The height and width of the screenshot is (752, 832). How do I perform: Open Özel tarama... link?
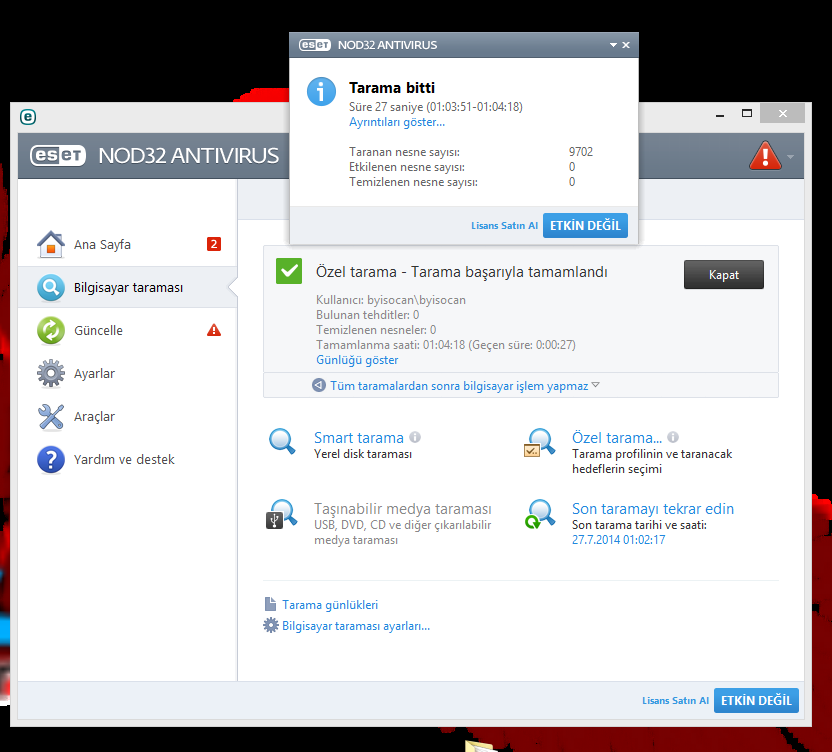pos(617,438)
